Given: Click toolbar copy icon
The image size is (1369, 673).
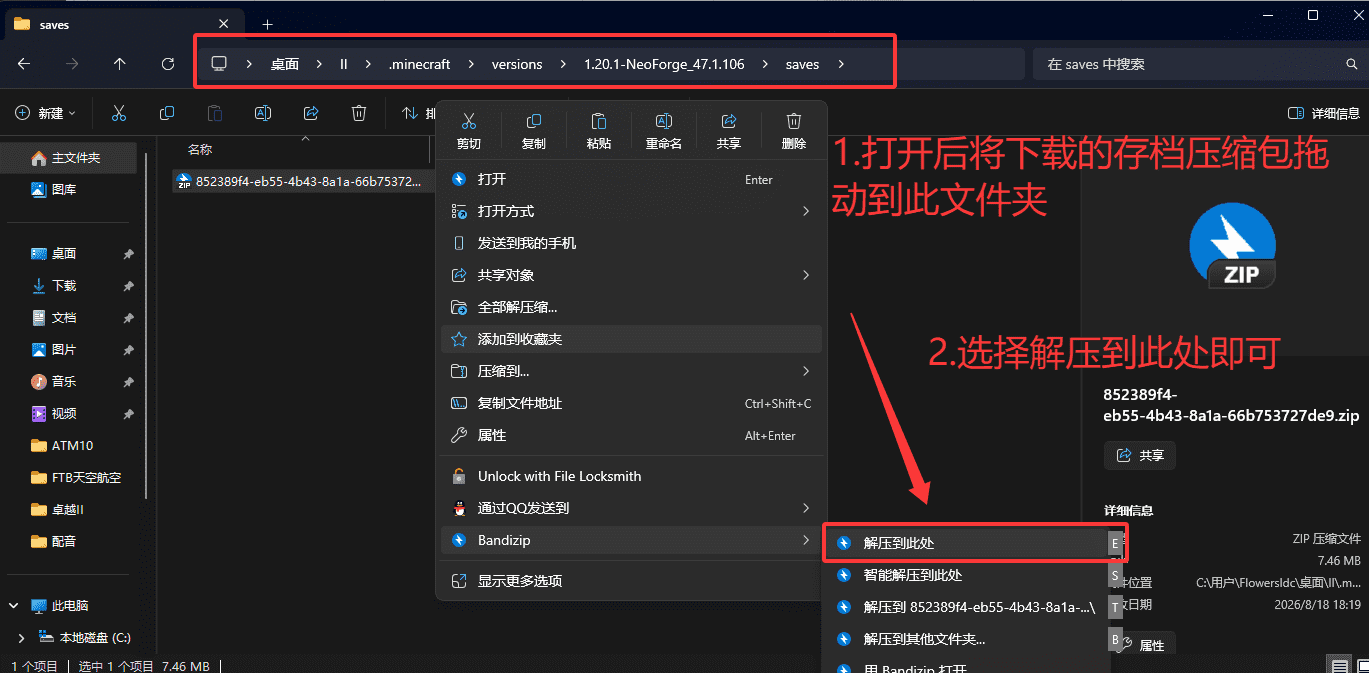Looking at the screenshot, I should click(x=167, y=113).
